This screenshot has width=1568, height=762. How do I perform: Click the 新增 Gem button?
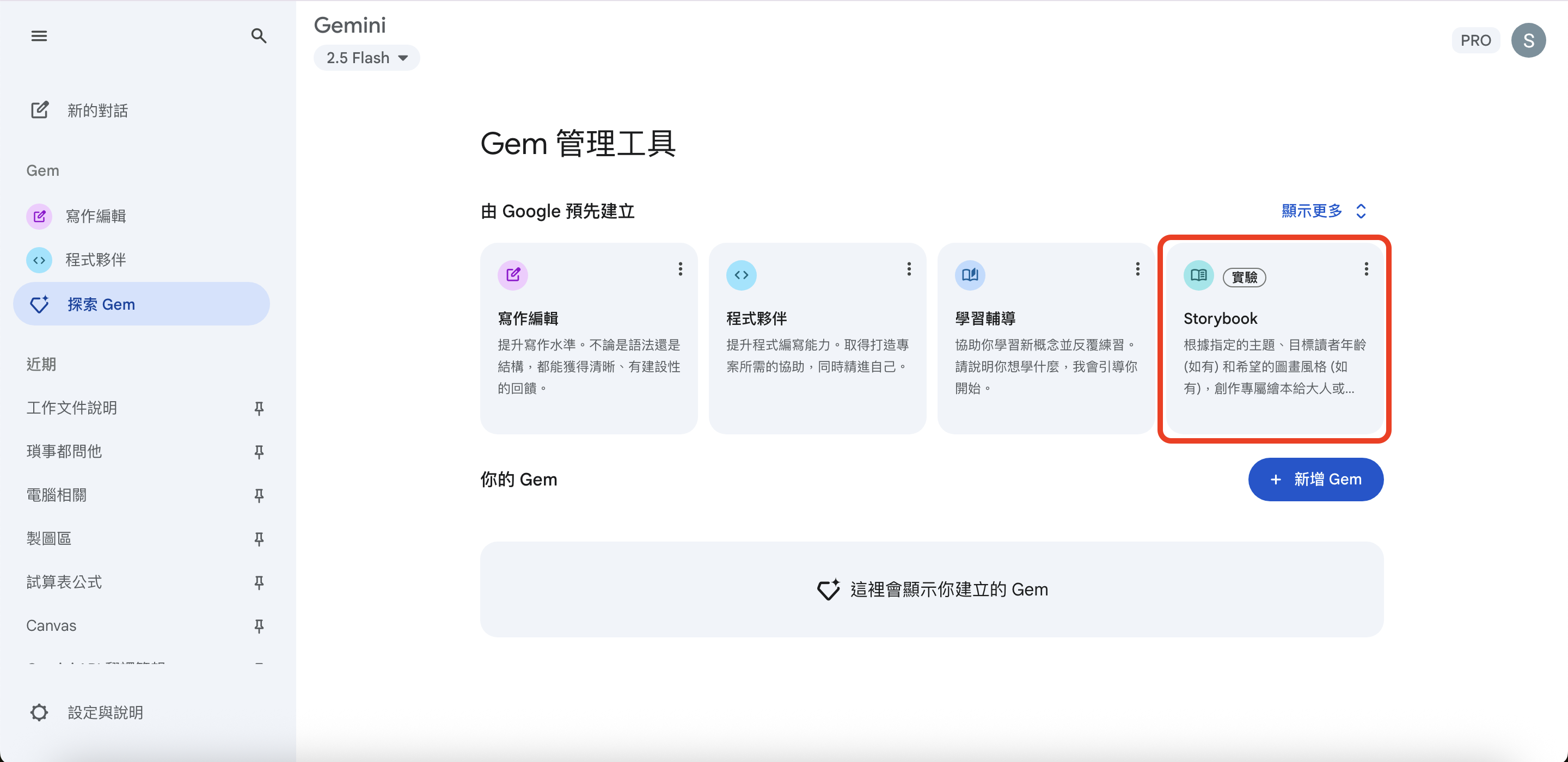point(1315,479)
